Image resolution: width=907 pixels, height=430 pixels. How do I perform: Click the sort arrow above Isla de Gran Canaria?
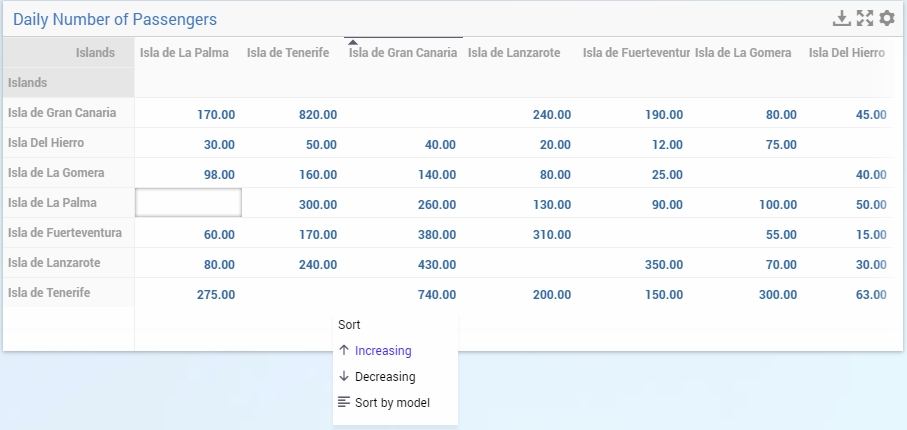[352, 42]
